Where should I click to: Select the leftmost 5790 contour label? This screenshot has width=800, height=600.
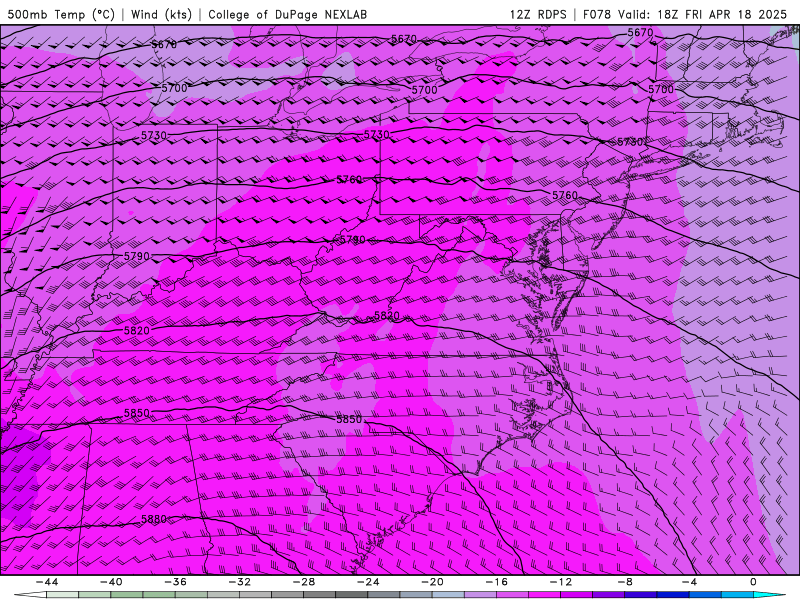(137, 256)
